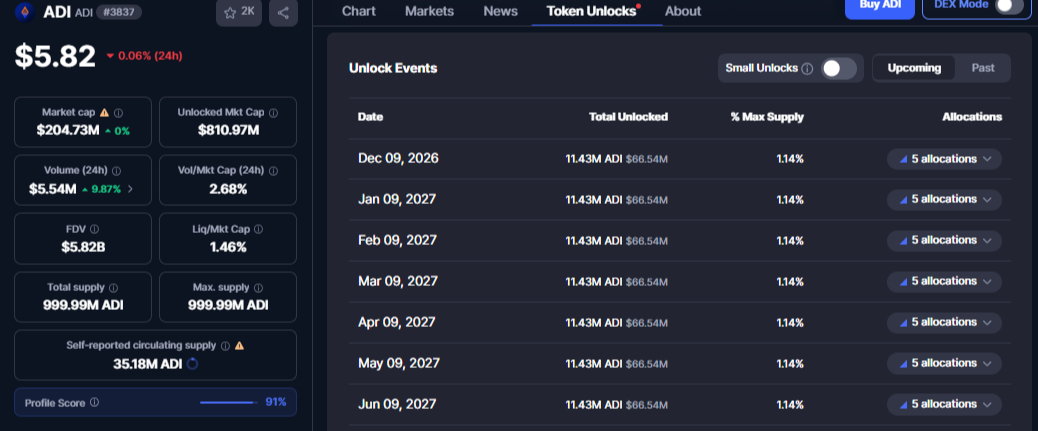Click the $204.73M market cap value
The width and height of the screenshot is (1038, 431).
click(x=68, y=130)
